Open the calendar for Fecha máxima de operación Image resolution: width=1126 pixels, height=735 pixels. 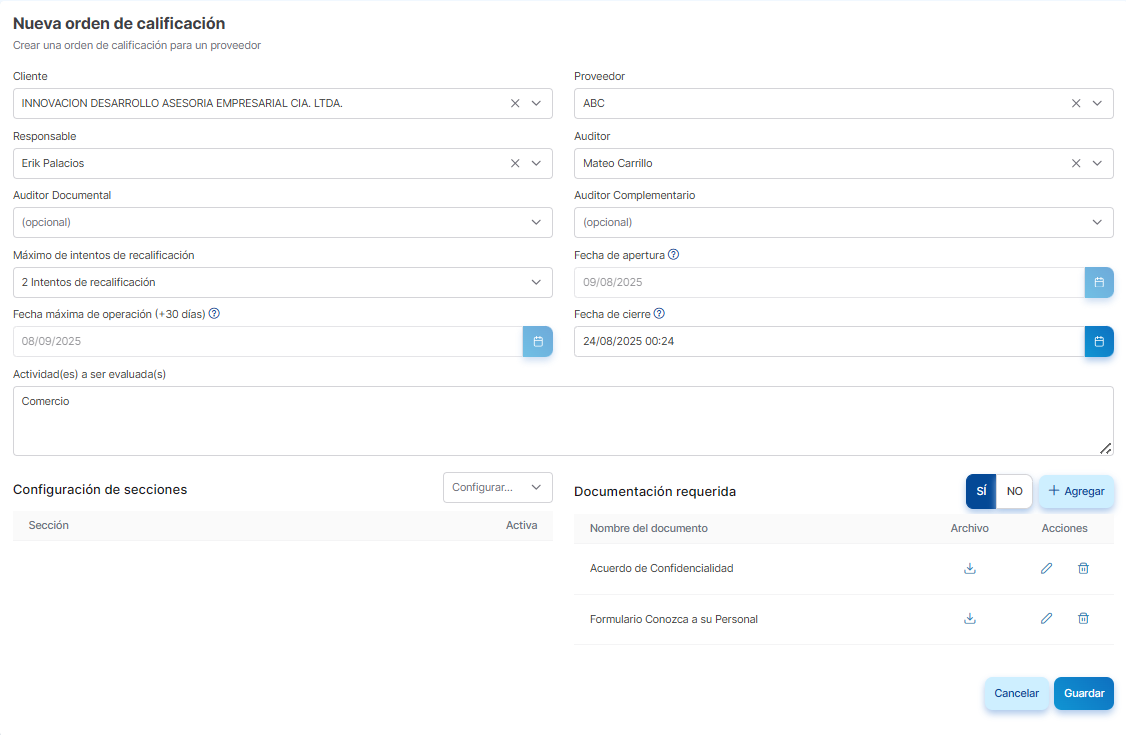[537, 341]
